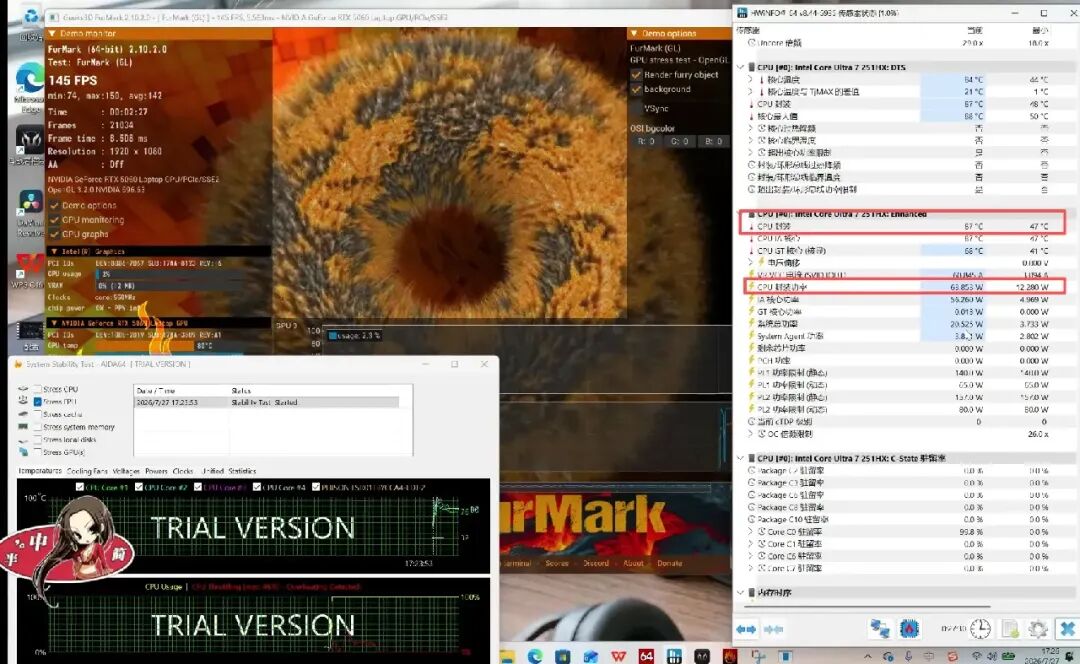Viewport: 1080px width, 664px height.
Task: Switch to the Temperatures tab in AIDA64
Action: 39,471
